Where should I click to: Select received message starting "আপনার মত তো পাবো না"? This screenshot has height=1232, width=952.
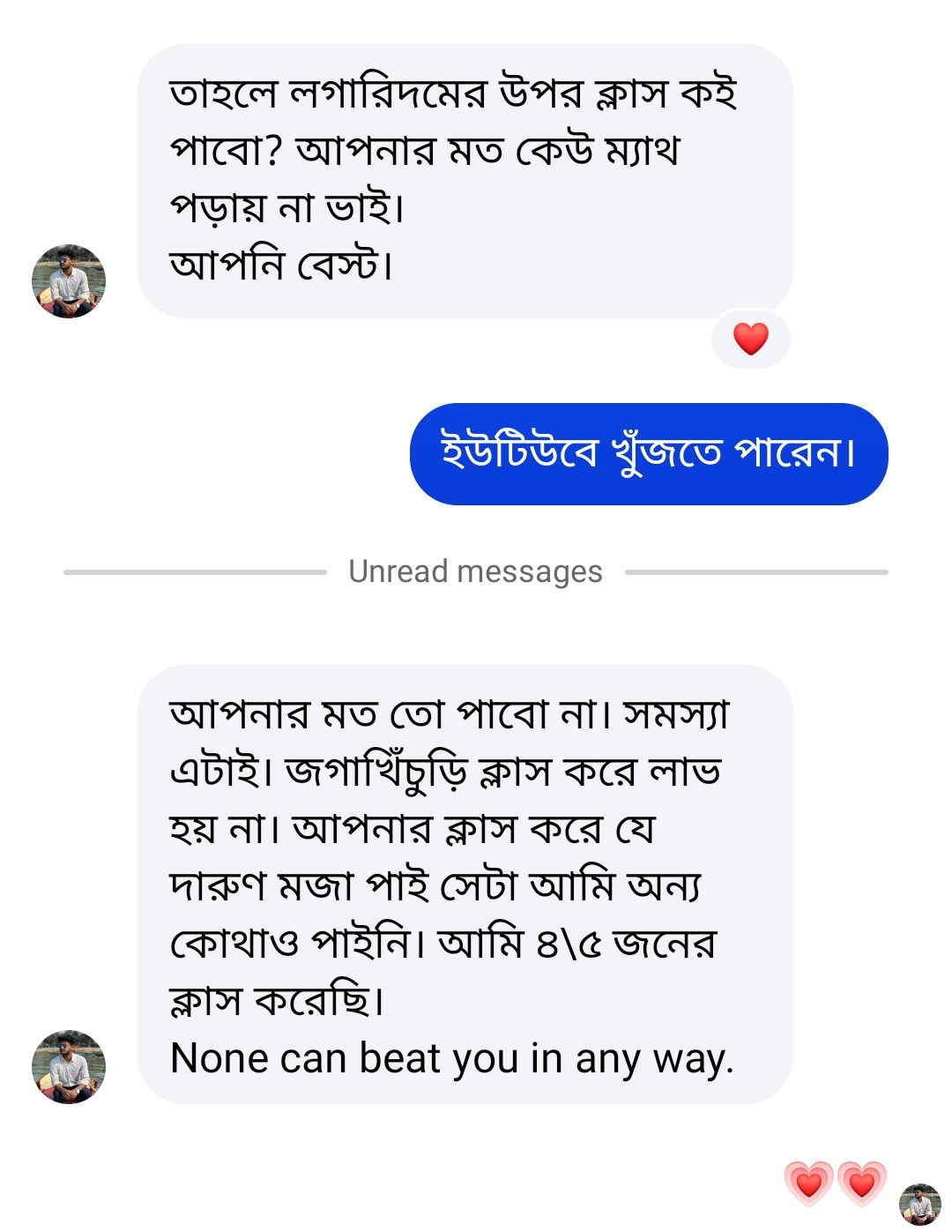click(x=465, y=884)
